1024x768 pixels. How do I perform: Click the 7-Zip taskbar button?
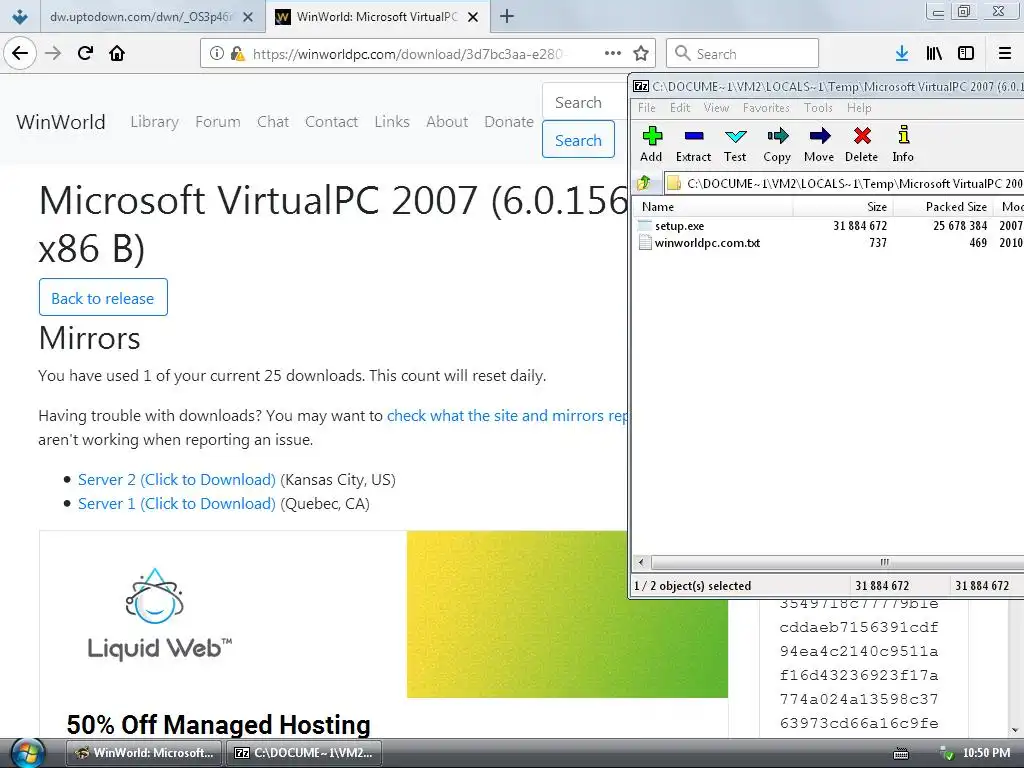(304, 753)
